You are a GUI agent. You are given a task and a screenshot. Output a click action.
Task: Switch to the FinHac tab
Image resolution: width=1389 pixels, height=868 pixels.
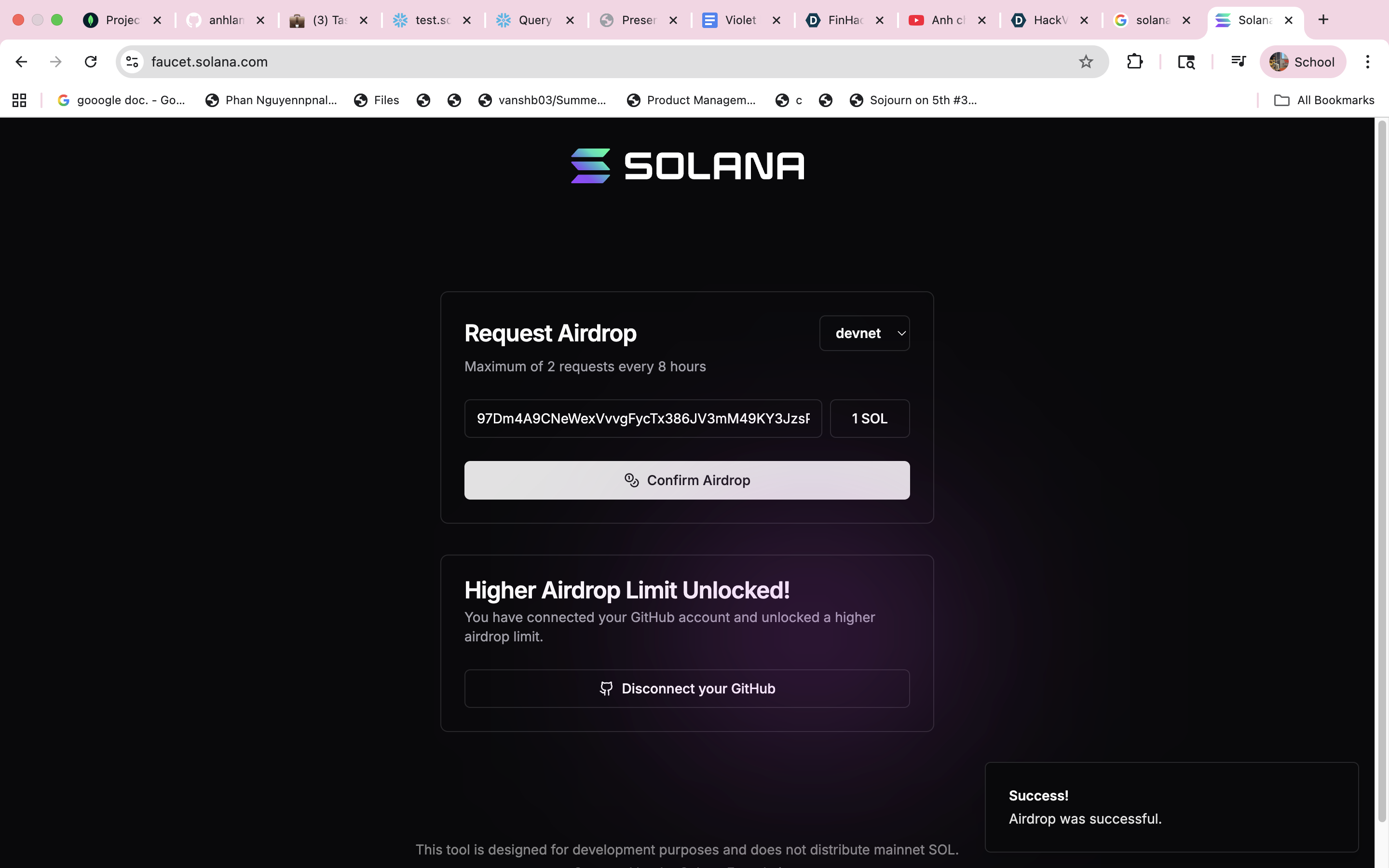845,20
